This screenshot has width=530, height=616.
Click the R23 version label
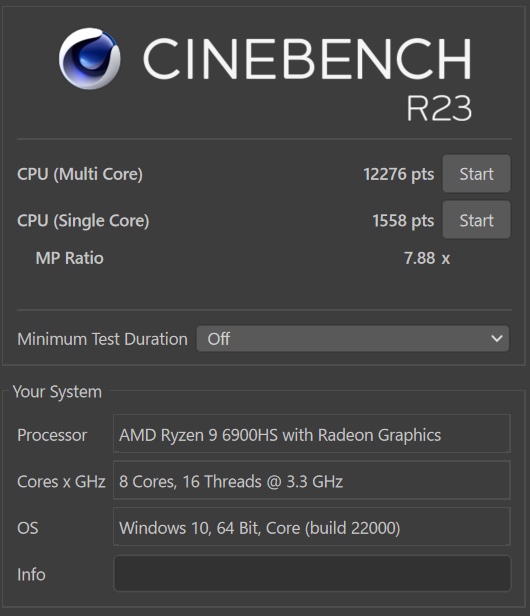click(x=438, y=108)
